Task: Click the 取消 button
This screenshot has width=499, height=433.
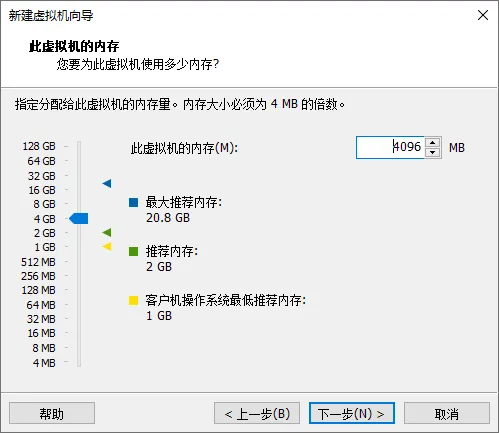Action: [447, 413]
